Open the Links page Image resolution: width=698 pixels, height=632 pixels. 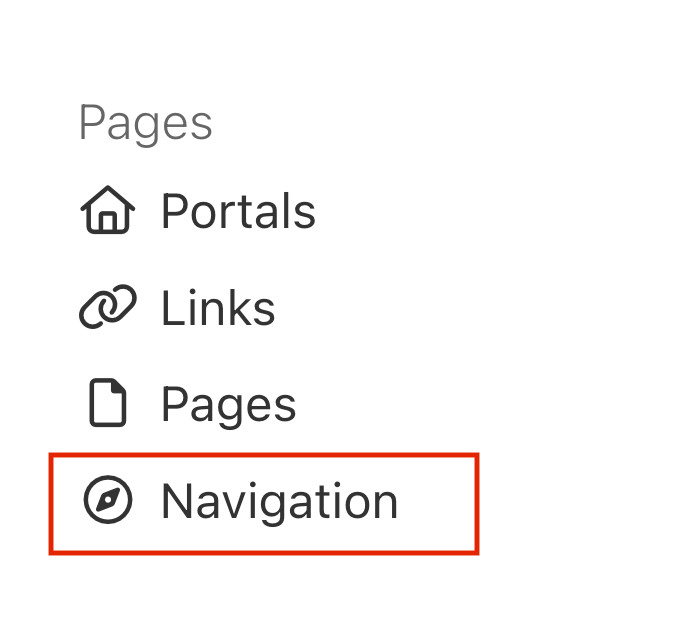[218, 309]
